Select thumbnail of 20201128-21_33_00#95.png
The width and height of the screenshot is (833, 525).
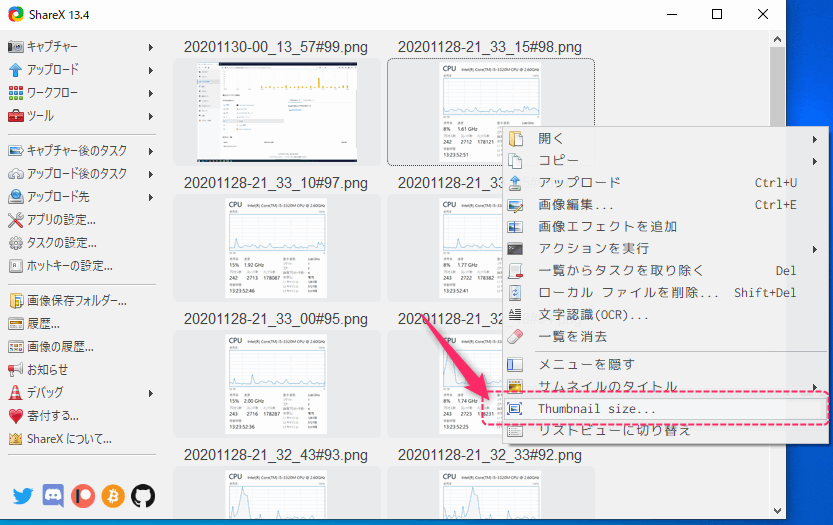[277, 384]
